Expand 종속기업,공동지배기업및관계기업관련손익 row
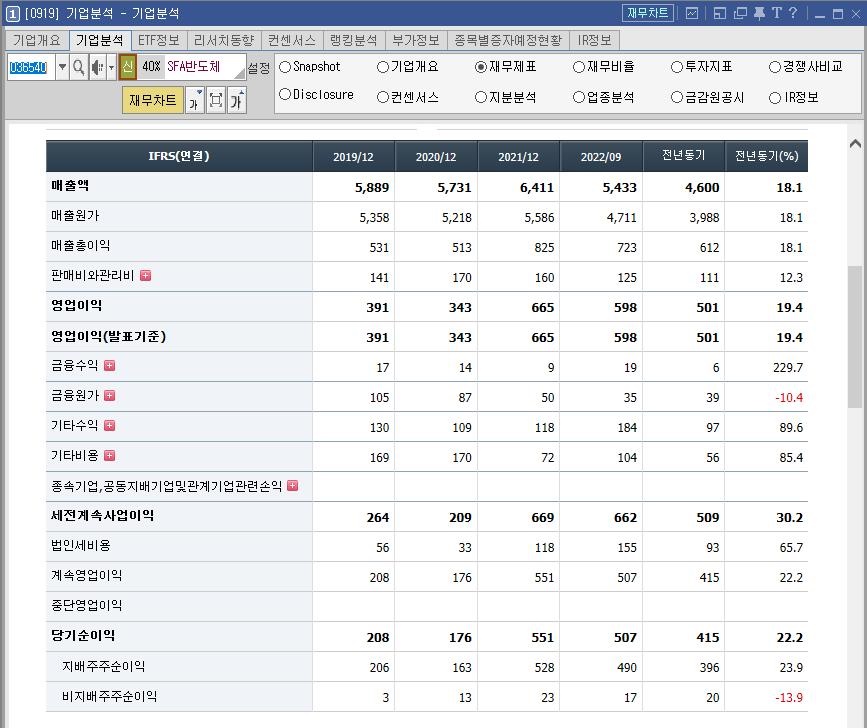The height and width of the screenshot is (728, 867). point(293,485)
